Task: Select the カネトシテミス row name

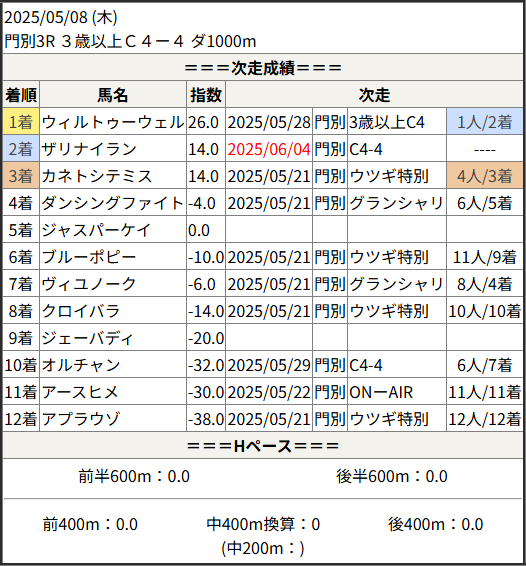Action: [97, 176]
